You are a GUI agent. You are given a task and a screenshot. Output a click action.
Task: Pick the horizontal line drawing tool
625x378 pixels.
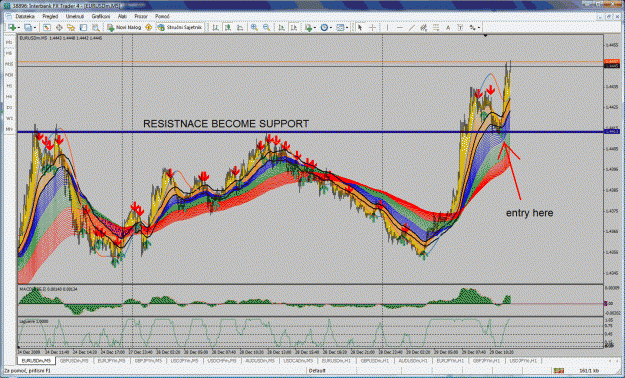(x=400, y=28)
